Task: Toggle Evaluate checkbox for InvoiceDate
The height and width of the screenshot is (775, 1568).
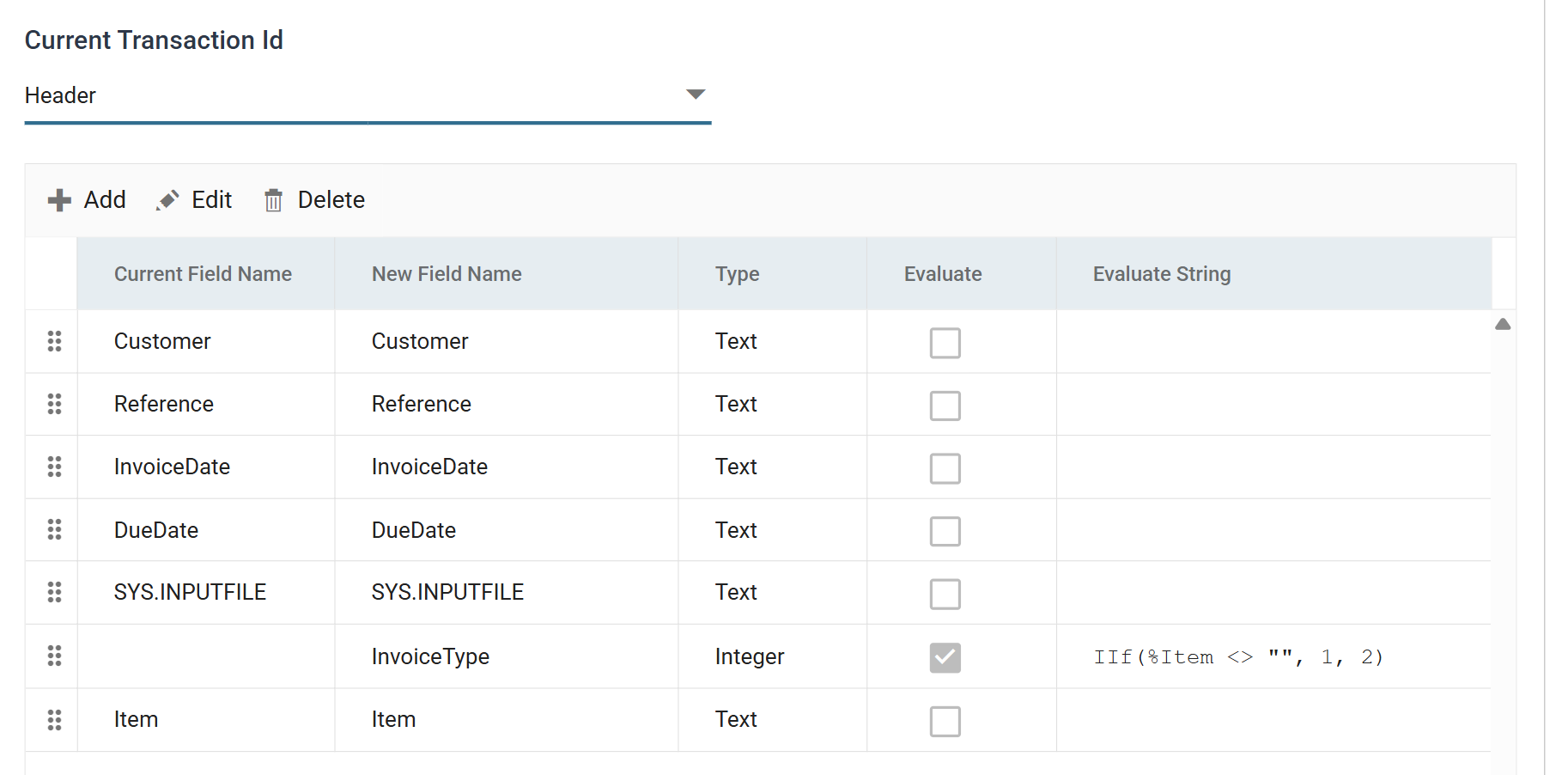Action: click(x=945, y=468)
